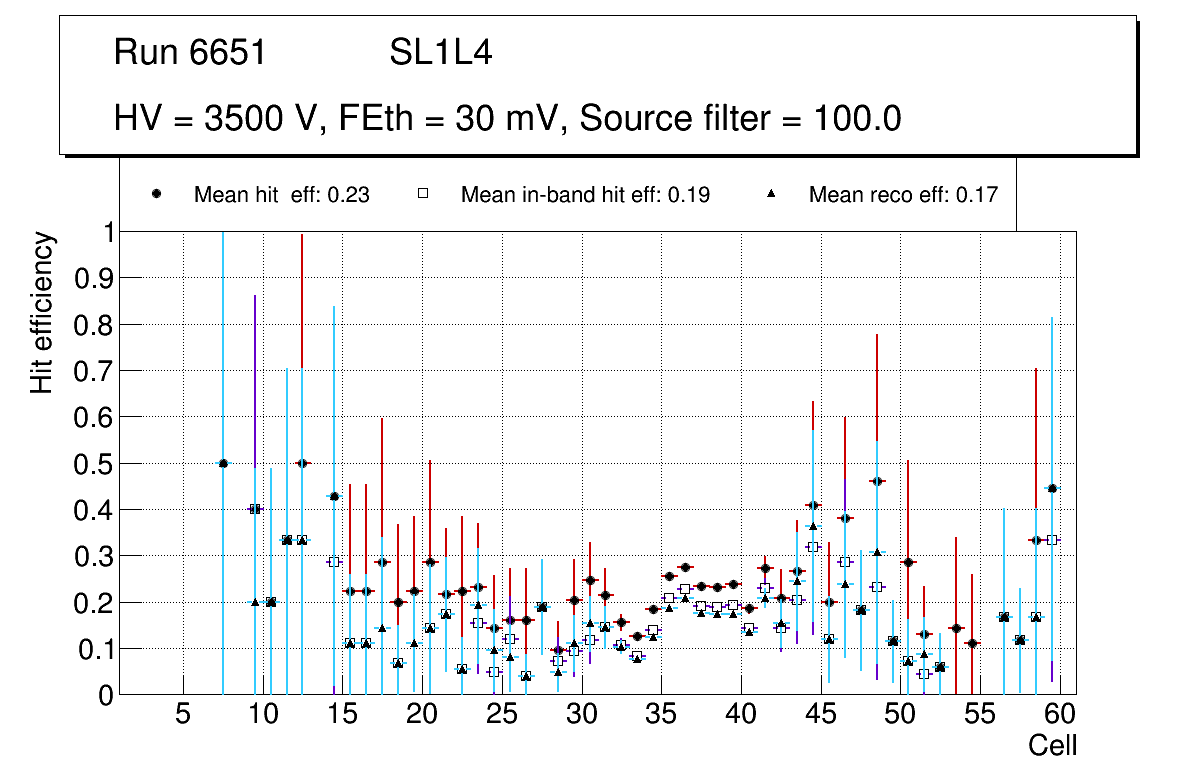Viewport: 1196px width, 772px height.
Task: Select the 'Hit efficiency' y-axis title
Action: (41, 312)
